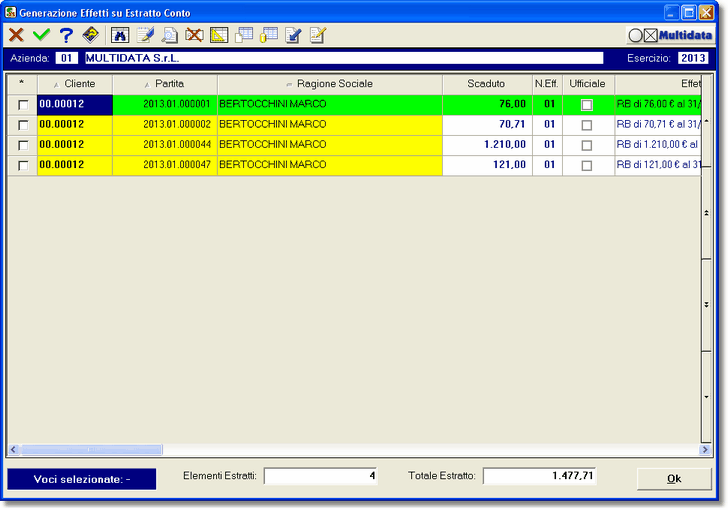
Task: Click the table with yellow cylinder icon
Action: 269,35
